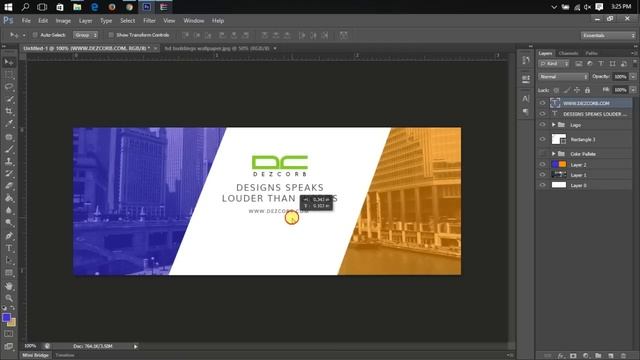Hide the DESIGNS SPEAKS LOUDER layer
The width and height of the screenshot is (640, 360).
coord(542,114)
